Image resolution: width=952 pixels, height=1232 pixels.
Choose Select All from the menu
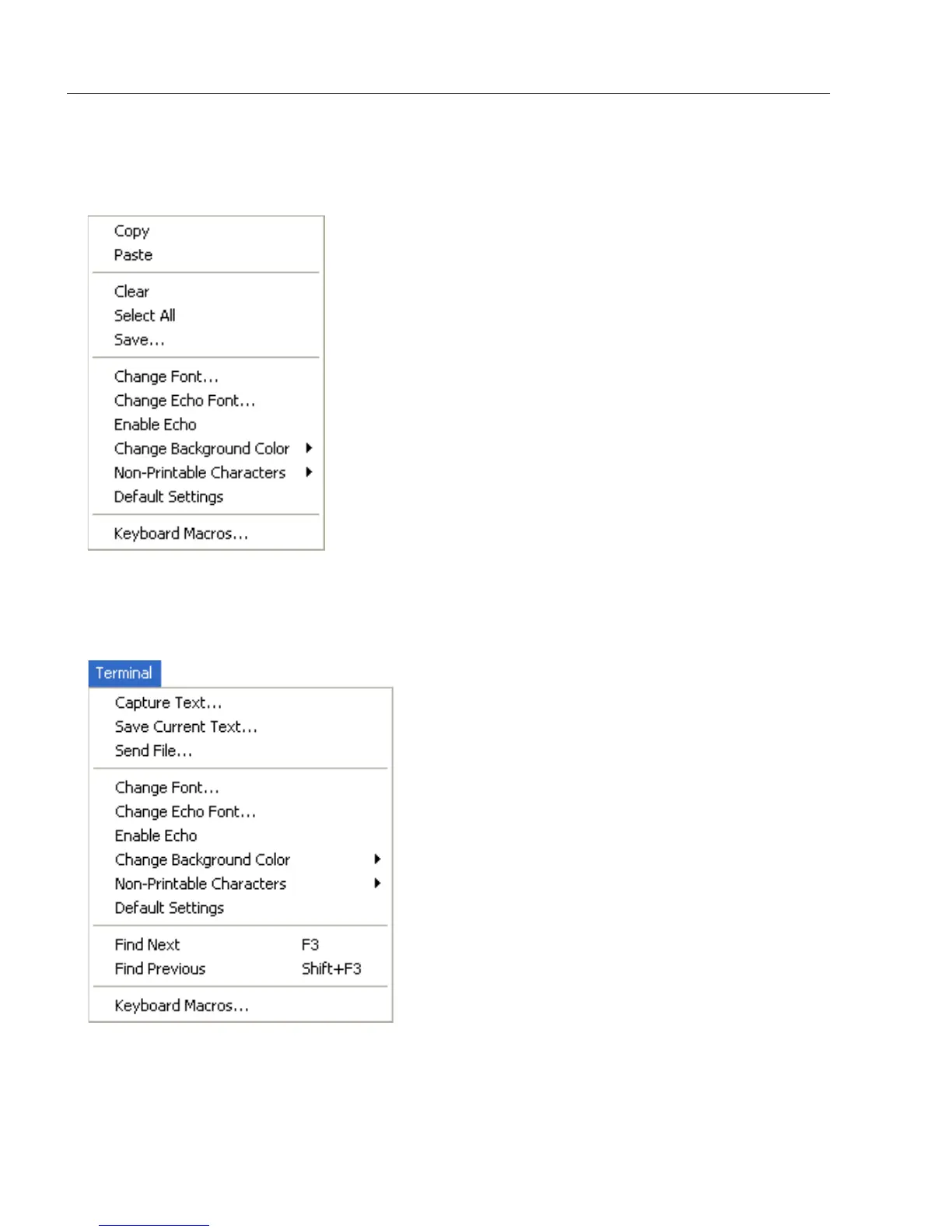pyautogui.click(x=145, y=316)
